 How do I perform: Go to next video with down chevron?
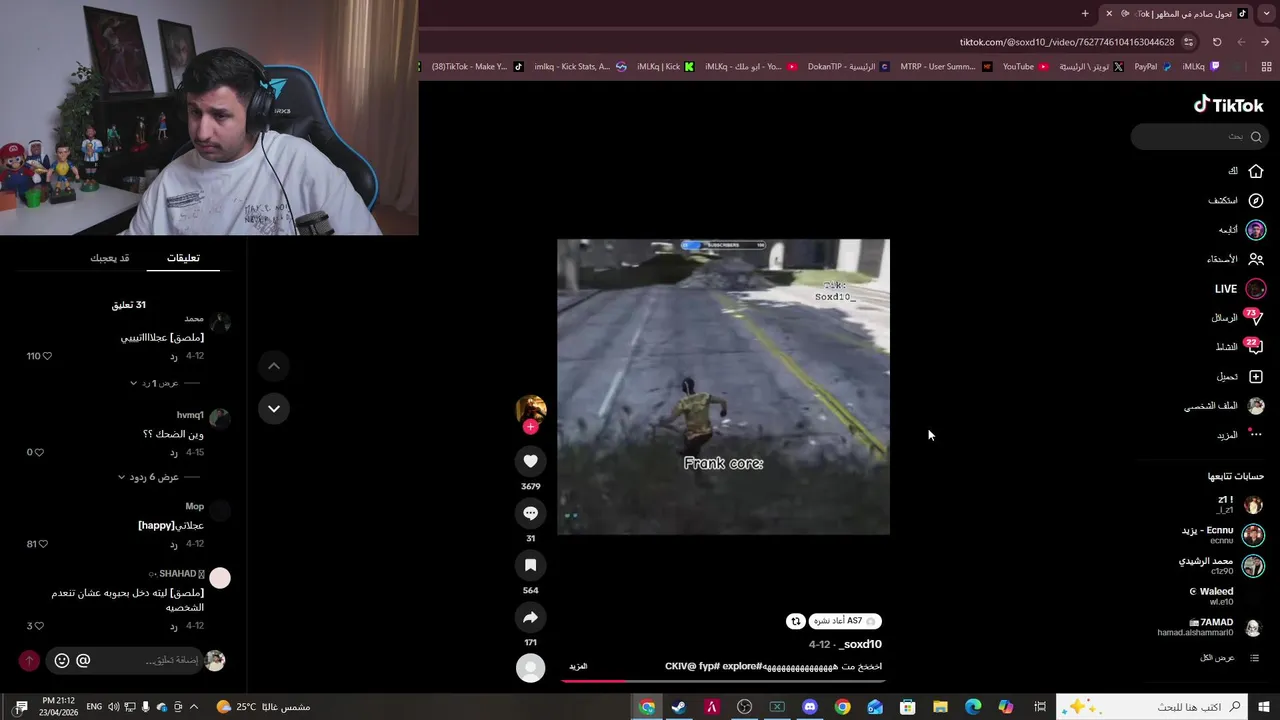[x=273, y=408]
